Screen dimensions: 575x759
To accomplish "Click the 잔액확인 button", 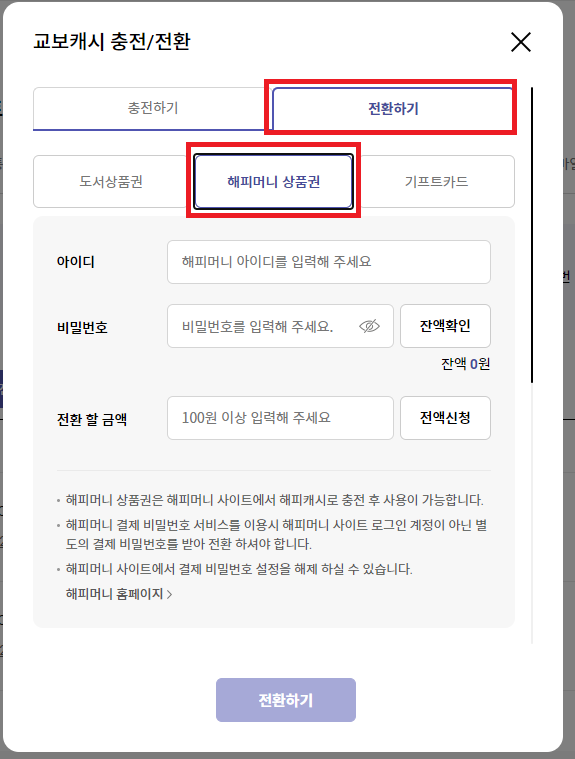I will click(x=445, y=326).
